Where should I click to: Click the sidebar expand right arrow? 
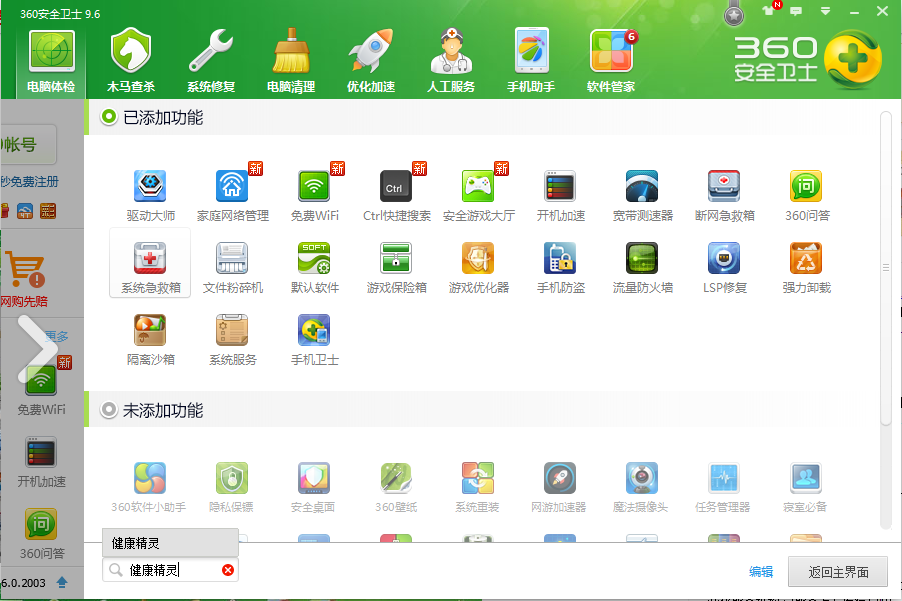click(x=36, y=349)
